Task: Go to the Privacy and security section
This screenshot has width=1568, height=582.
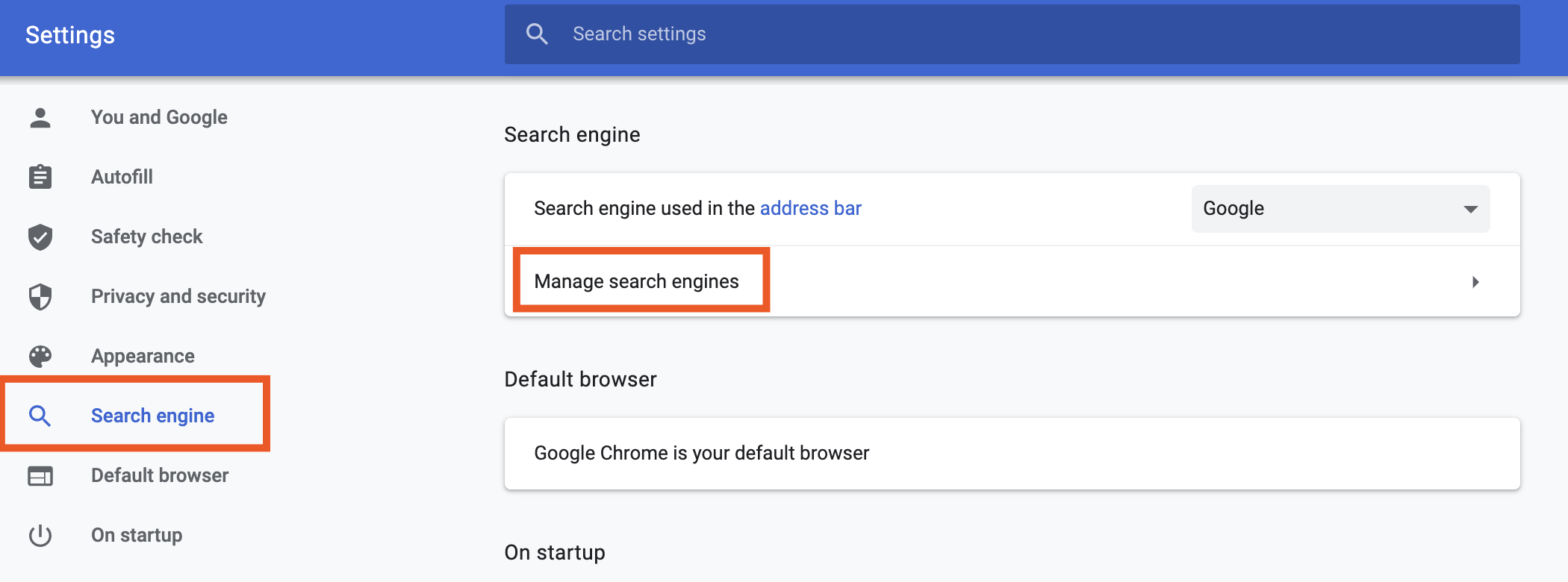Action: click(x=178, y=296)
